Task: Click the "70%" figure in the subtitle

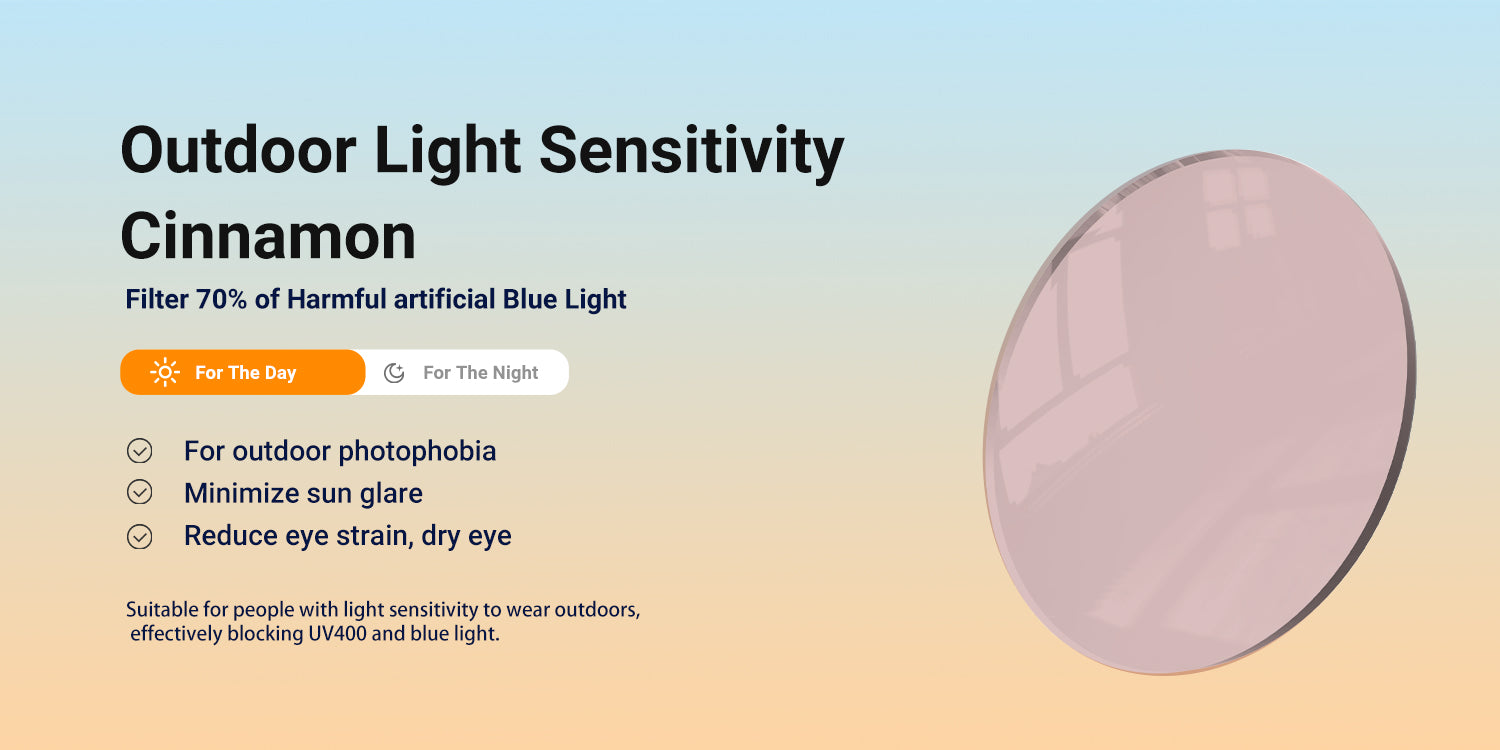Action: [x=222, y=299]
